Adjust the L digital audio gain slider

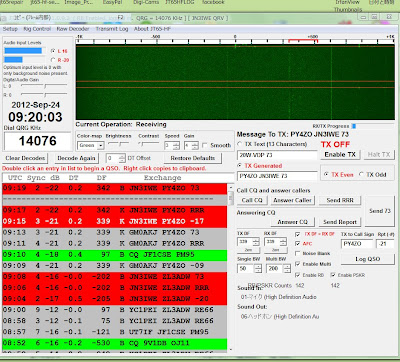tap(44, 86)
